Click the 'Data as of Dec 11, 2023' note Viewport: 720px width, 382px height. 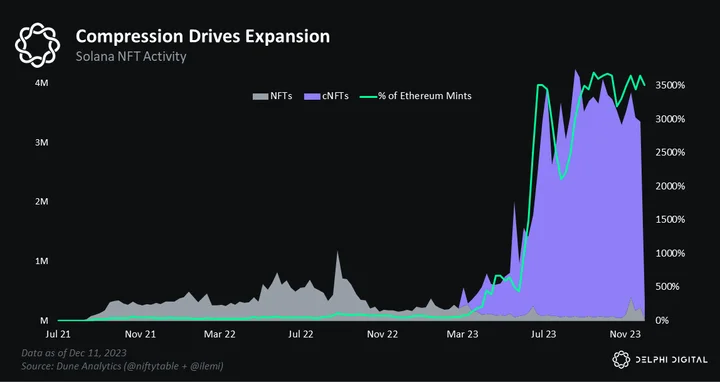pos(74,353)
